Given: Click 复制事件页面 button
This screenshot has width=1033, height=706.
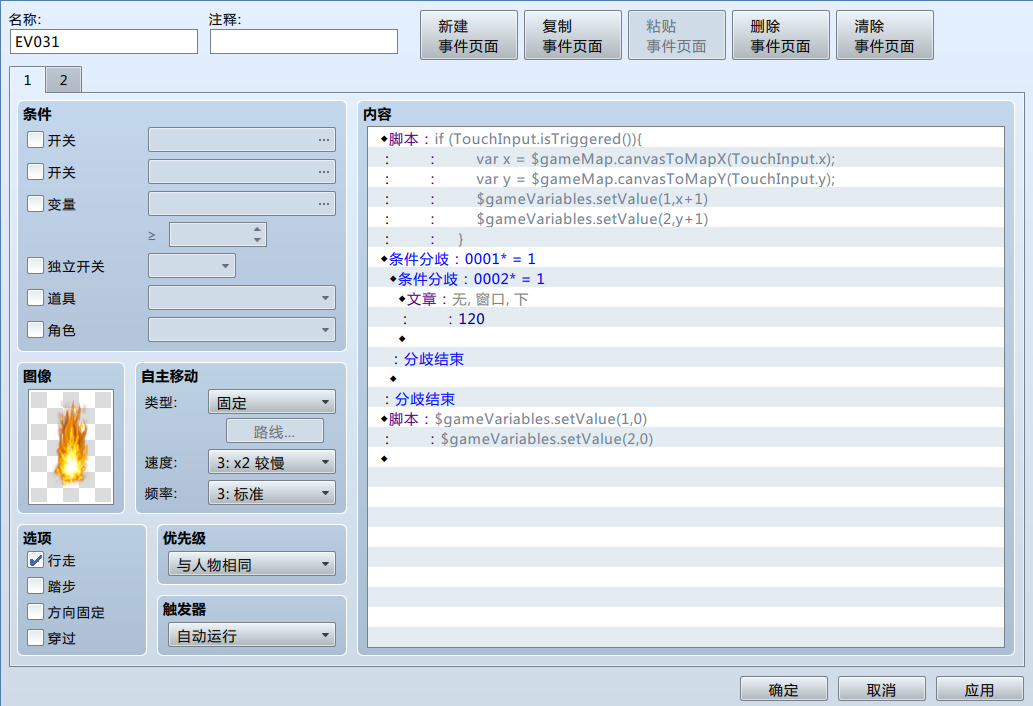Looking at the screenshot, I should pyautogui.click(x=572, y=36).
